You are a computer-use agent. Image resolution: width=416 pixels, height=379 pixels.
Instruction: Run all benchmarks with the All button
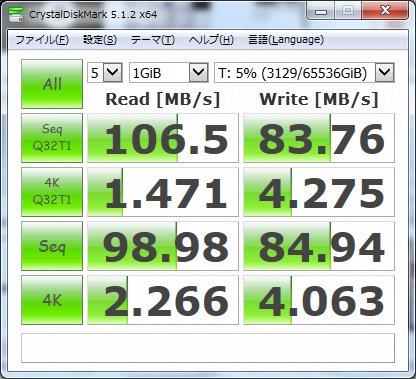click(x=52, y=84)
